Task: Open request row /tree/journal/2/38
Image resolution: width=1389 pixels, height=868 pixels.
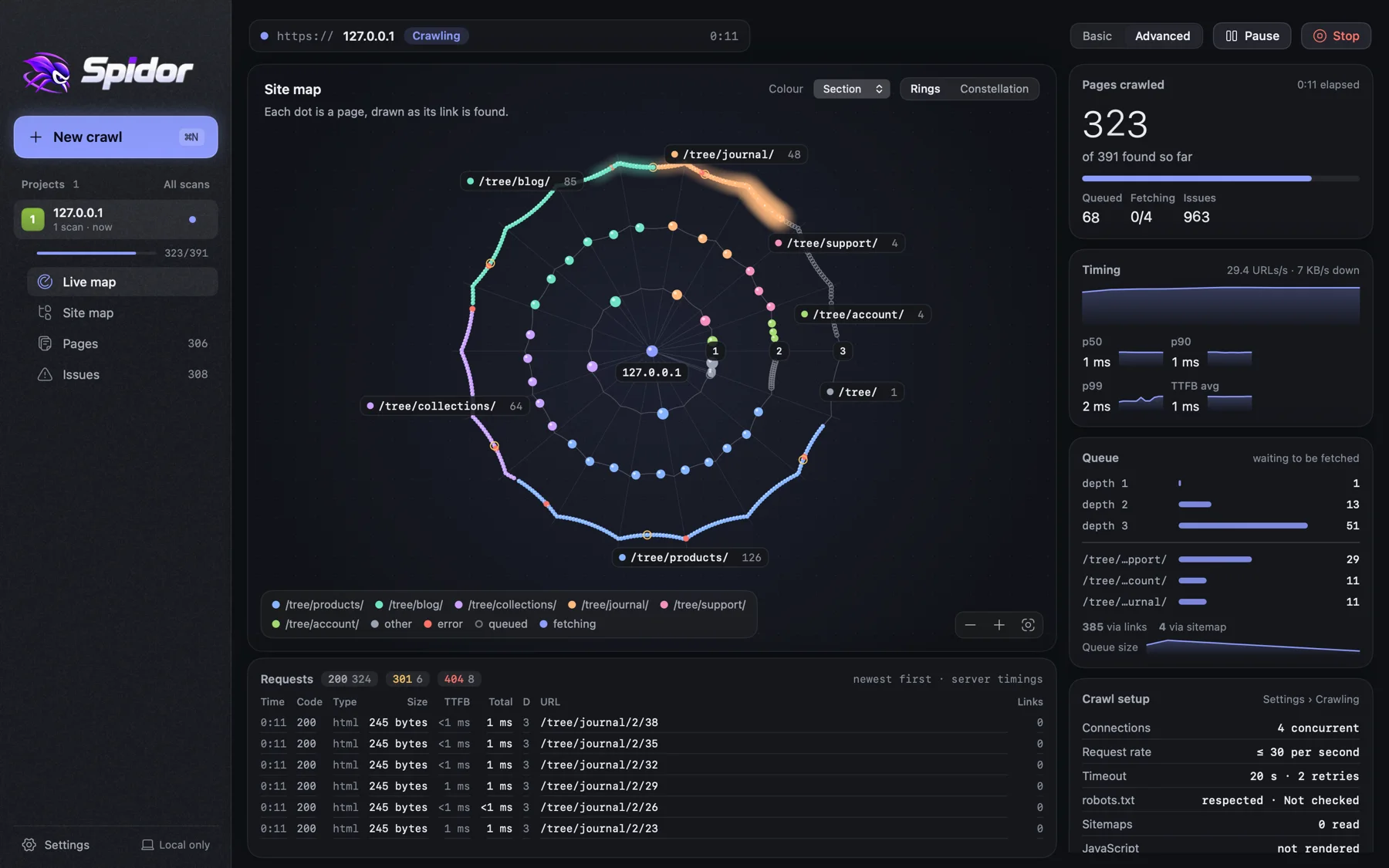Action: pos(651,722)
